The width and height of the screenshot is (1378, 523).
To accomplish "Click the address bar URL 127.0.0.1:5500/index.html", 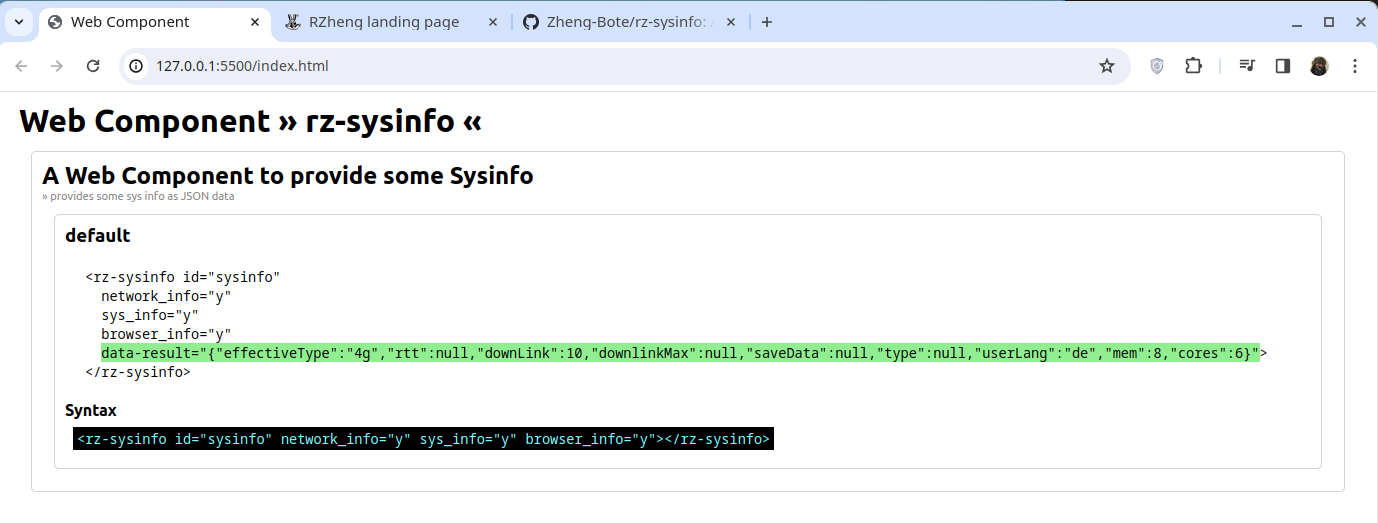I will click(x=242, y=66).
